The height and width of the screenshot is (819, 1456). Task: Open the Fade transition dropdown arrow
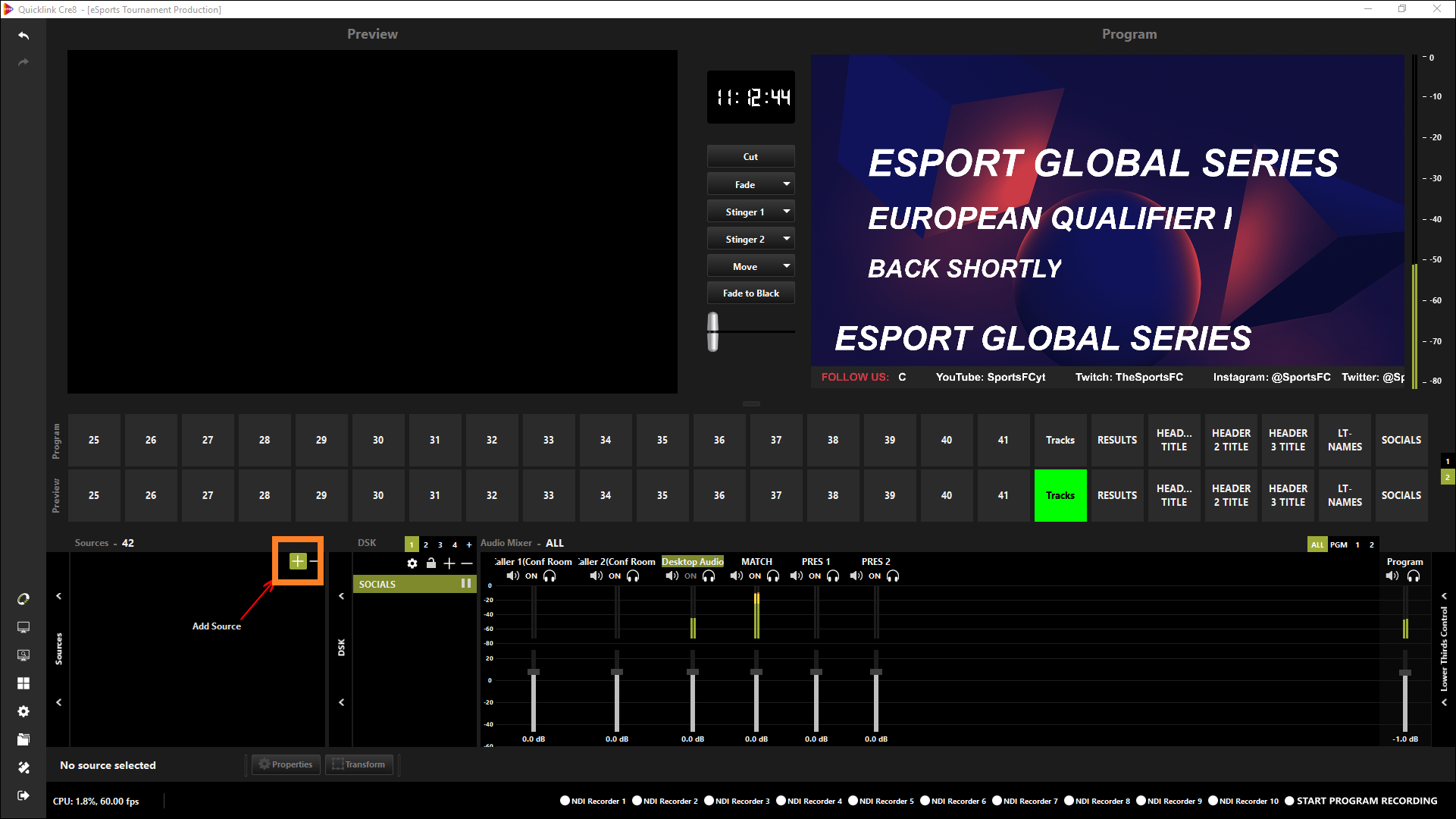click(787, 184)
